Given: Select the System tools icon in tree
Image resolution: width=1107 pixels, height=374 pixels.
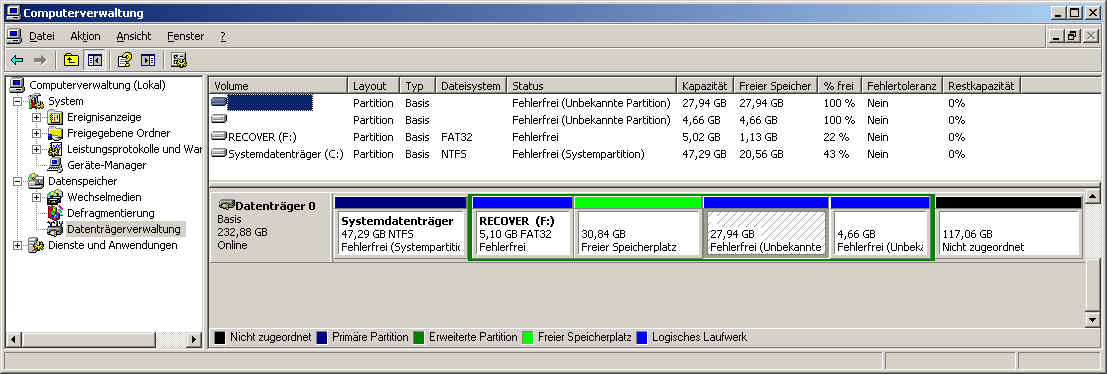Looking at the screenshot, I should (x=36, y=102).
